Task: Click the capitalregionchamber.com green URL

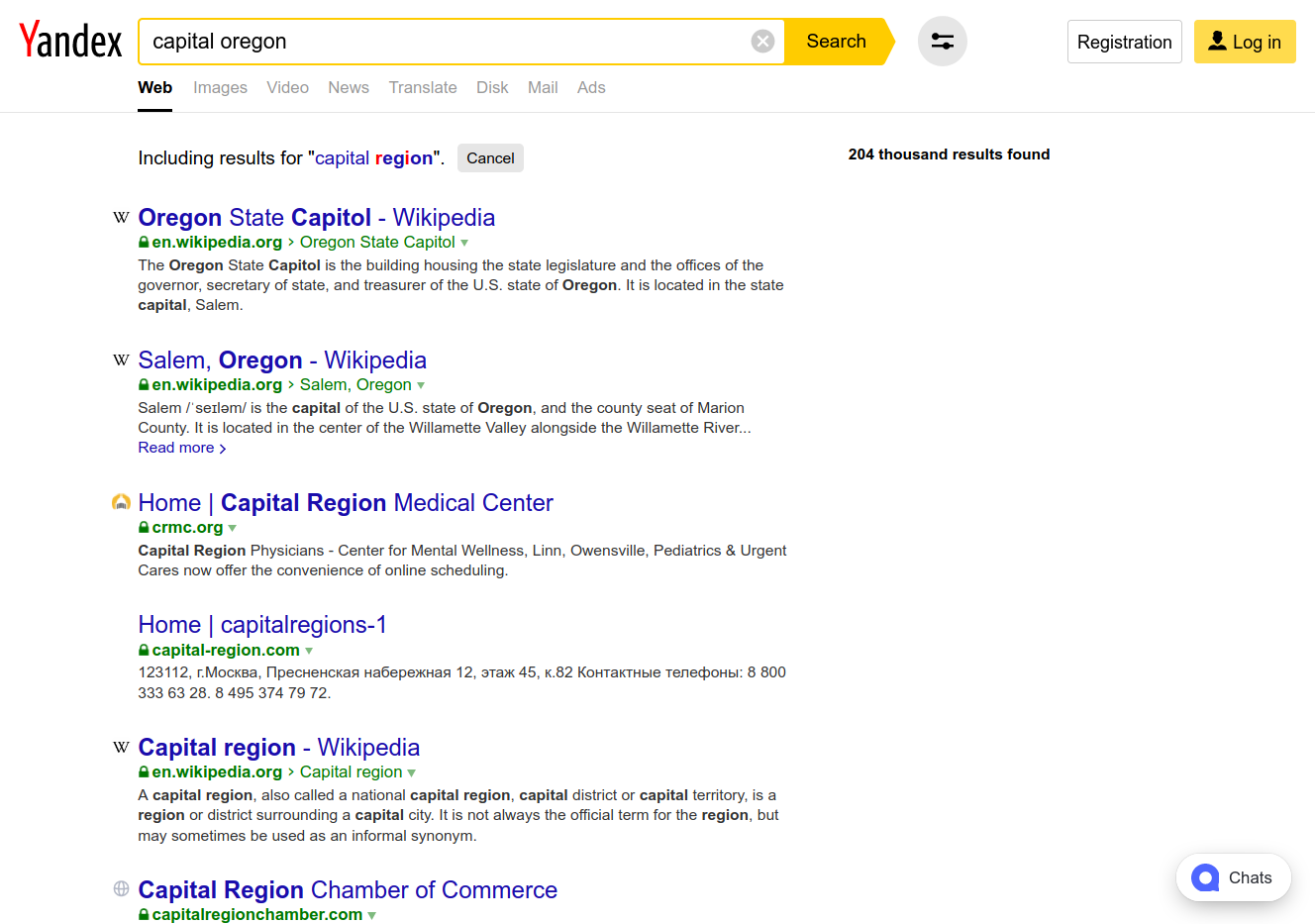Action: tap(257, 915)
